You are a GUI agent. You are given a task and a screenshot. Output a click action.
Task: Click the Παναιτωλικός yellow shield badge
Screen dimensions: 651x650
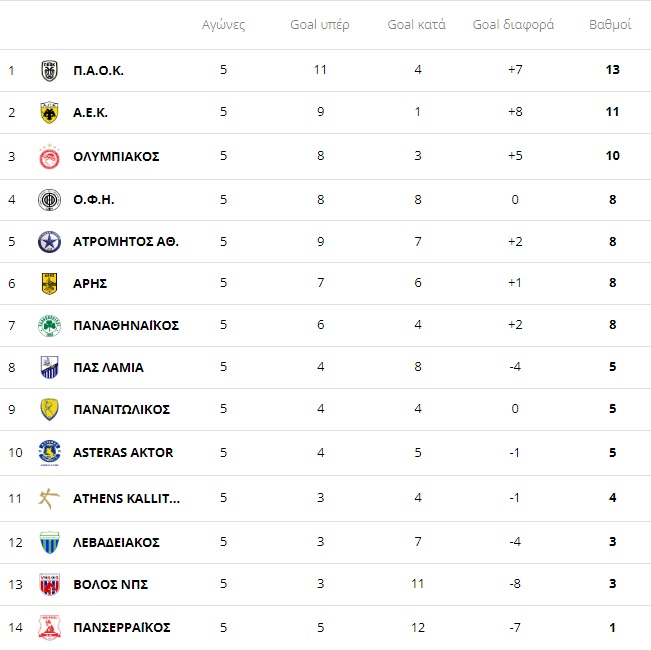pos(49,410)
